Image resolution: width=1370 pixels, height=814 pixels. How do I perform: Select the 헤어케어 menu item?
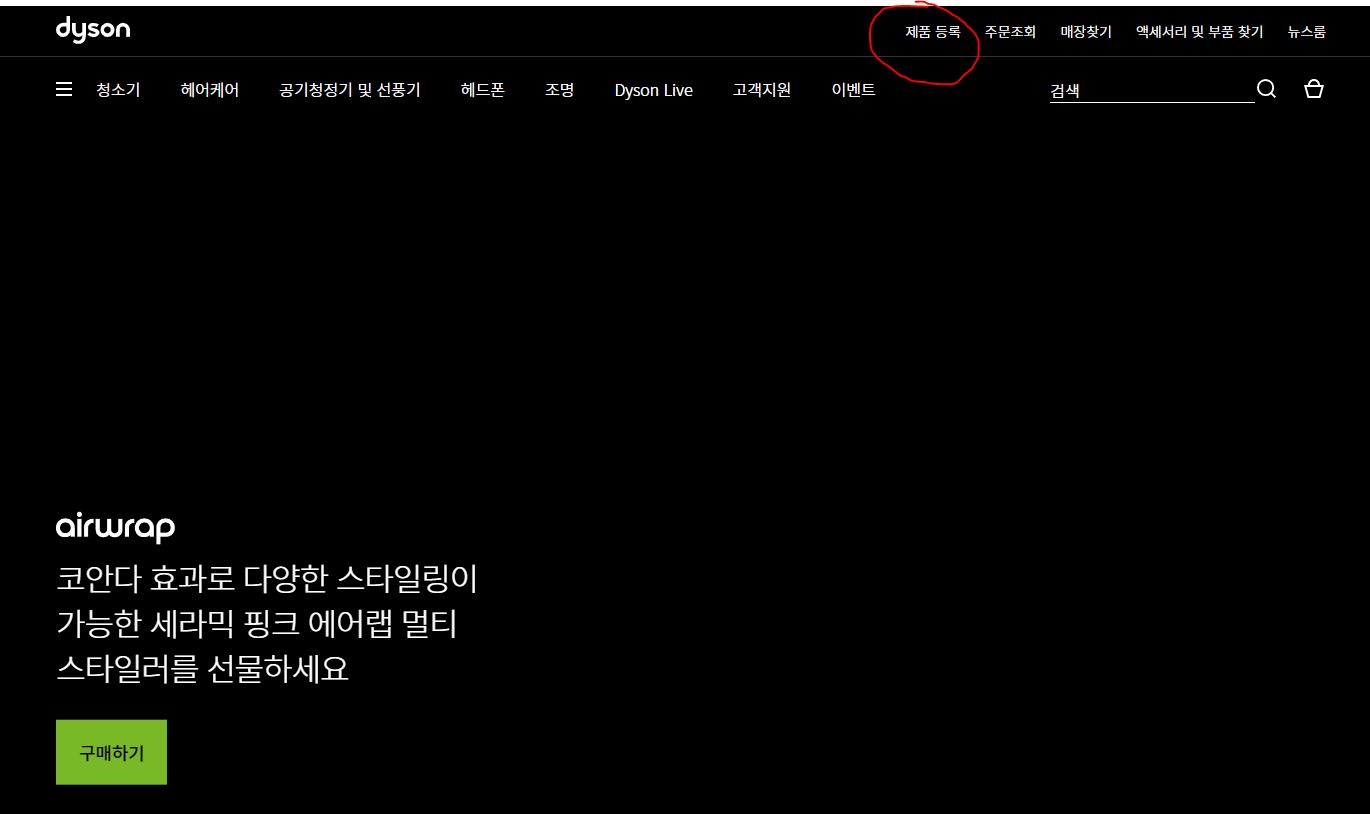pos(210,90)
